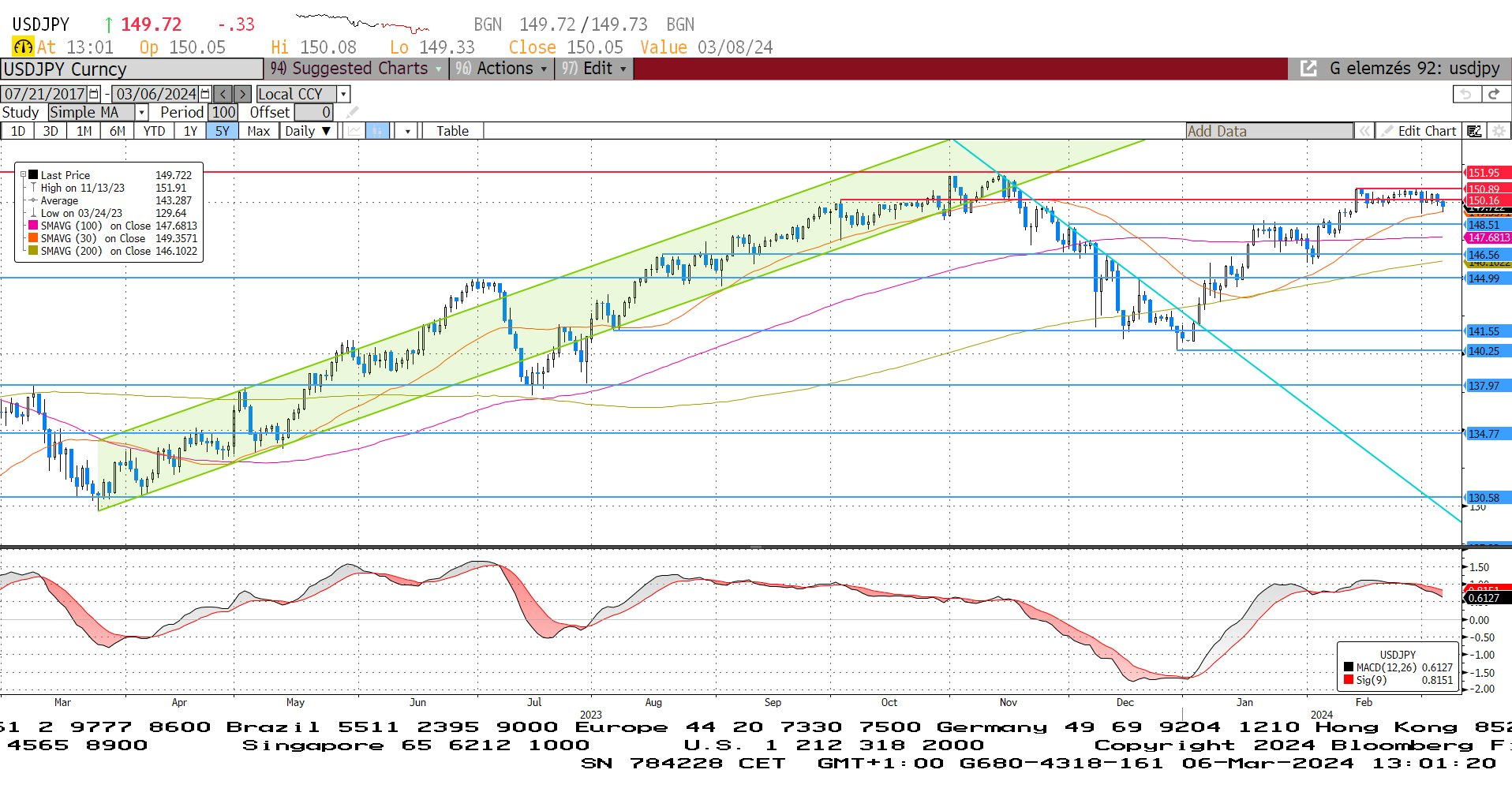Open the start date calendar picker
The height and width of the screenshot is (807, 1512).
[94, 94]
